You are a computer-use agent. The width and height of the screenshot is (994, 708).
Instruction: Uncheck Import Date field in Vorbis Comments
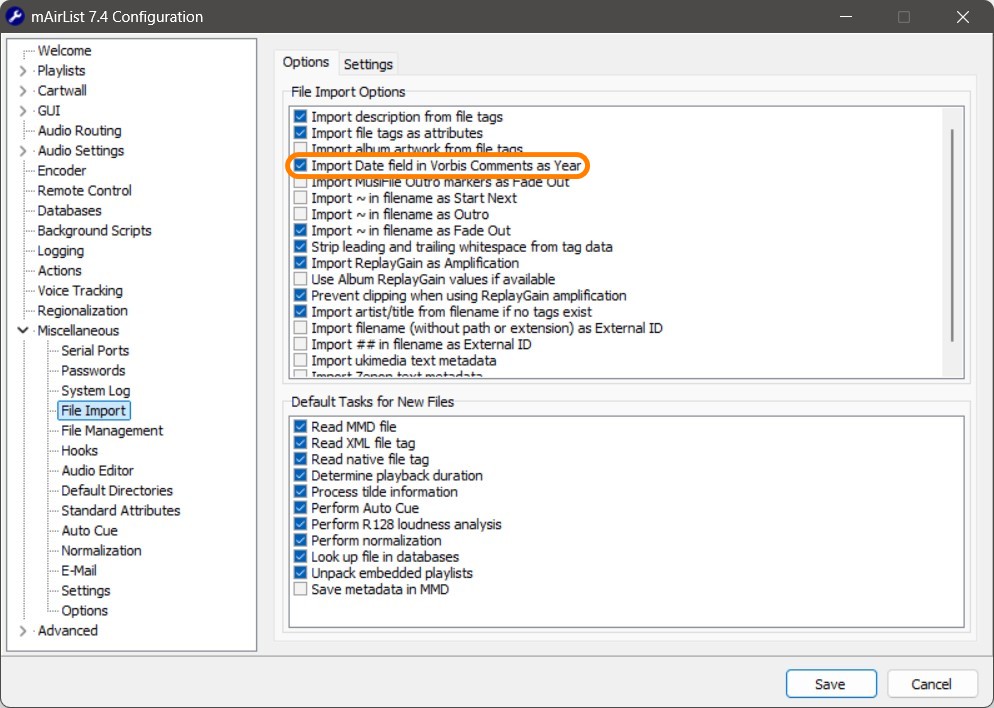300,165
